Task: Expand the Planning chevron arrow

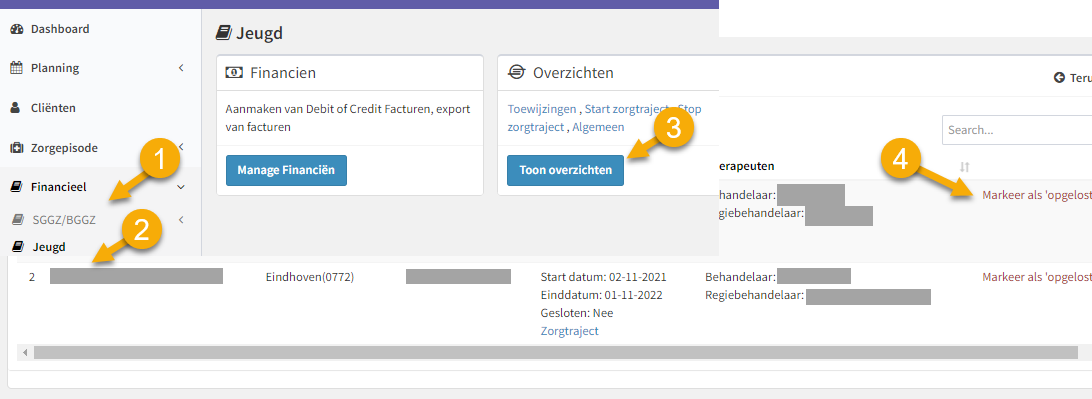Action: [181, 68]
